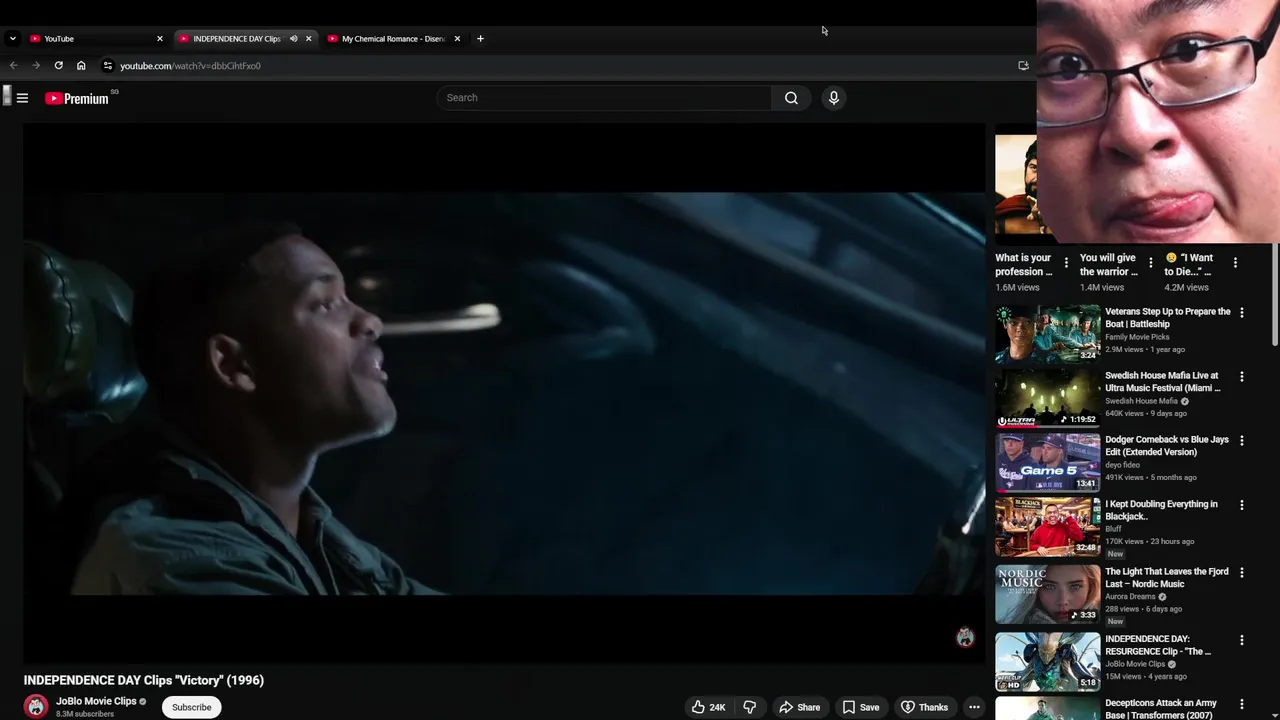
Task: Open options for 'You will give the warrior' short
Action: coord(1150,263)
